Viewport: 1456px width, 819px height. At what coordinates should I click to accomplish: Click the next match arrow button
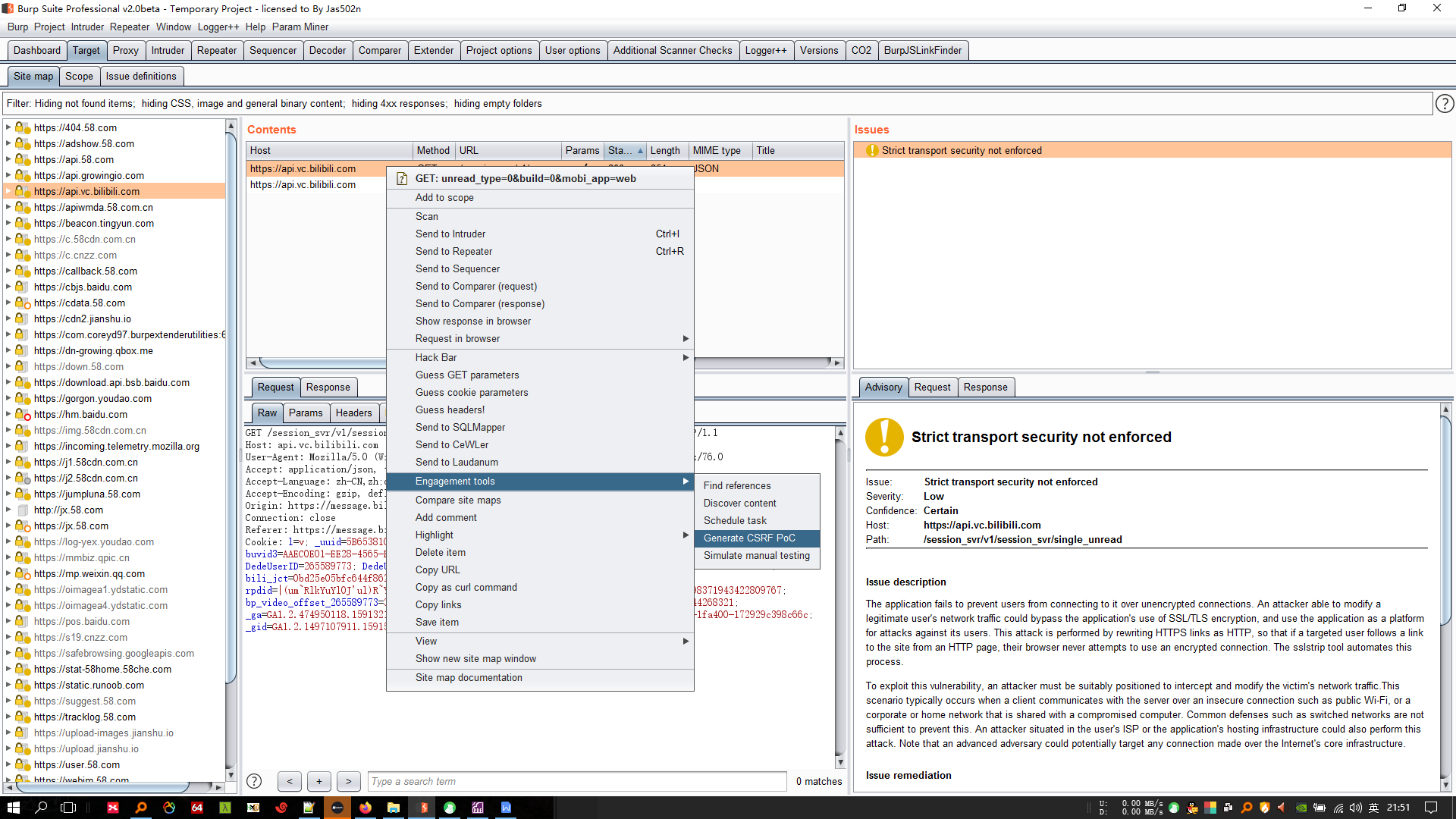pos(348,781)
